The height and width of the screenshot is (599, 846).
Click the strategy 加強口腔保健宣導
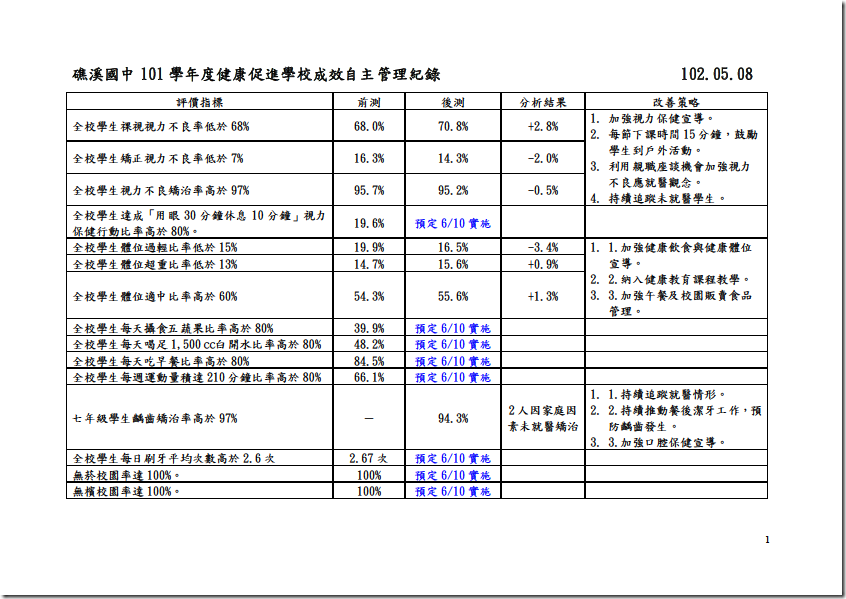click(673, 443)
